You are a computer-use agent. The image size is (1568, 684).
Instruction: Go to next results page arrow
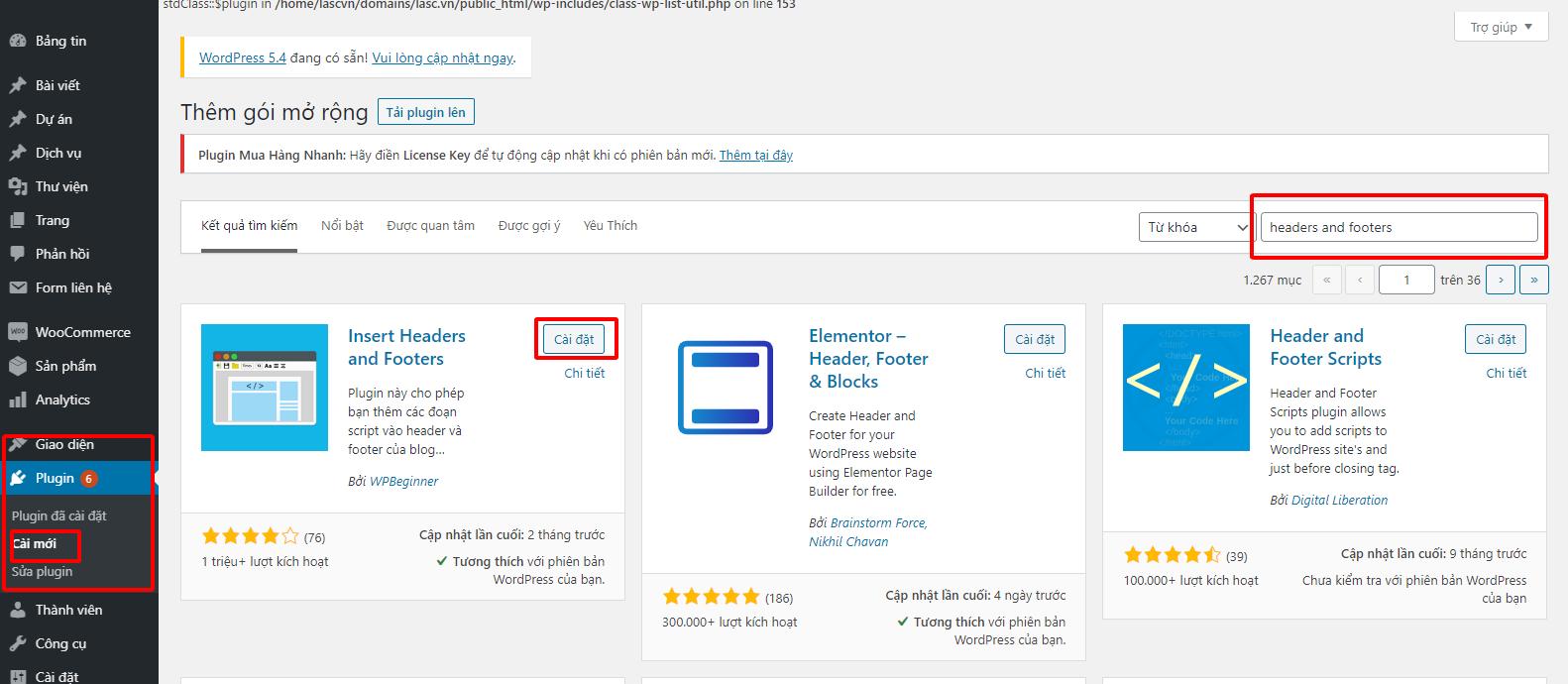pyautogui.click(x=1501, y=281)
